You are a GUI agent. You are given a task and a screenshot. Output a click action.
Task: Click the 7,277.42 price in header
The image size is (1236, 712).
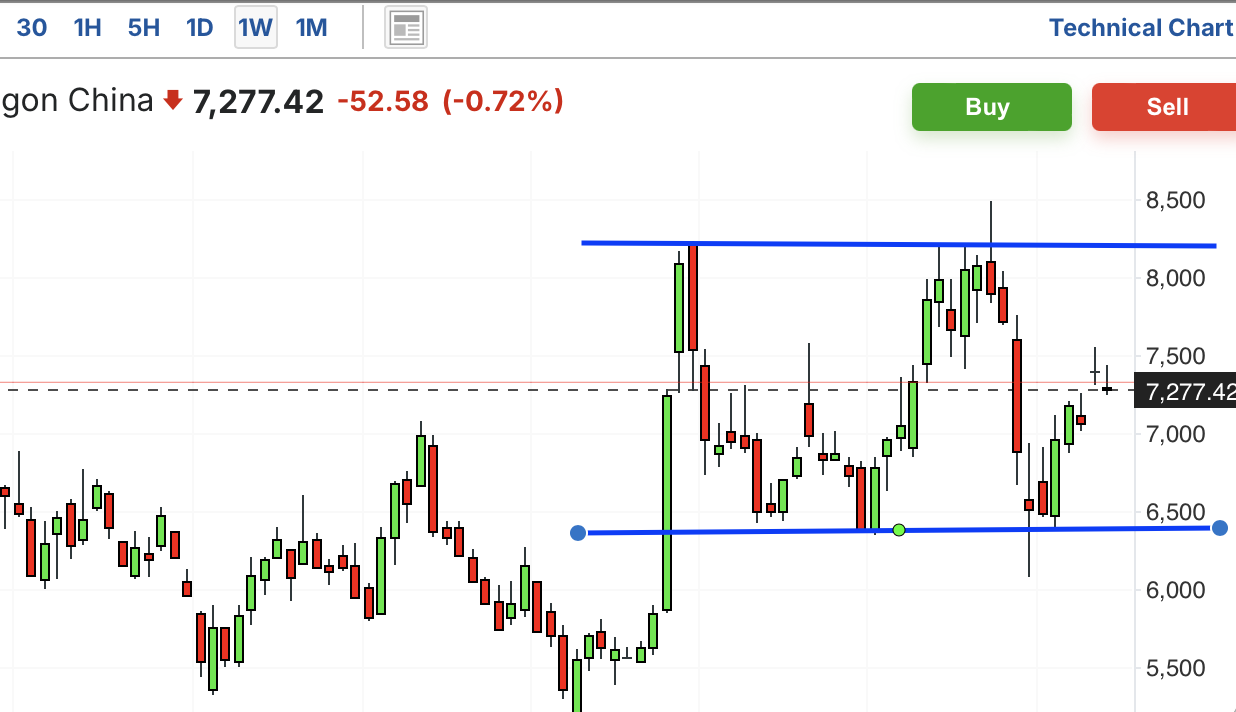(x=258, y=101)
